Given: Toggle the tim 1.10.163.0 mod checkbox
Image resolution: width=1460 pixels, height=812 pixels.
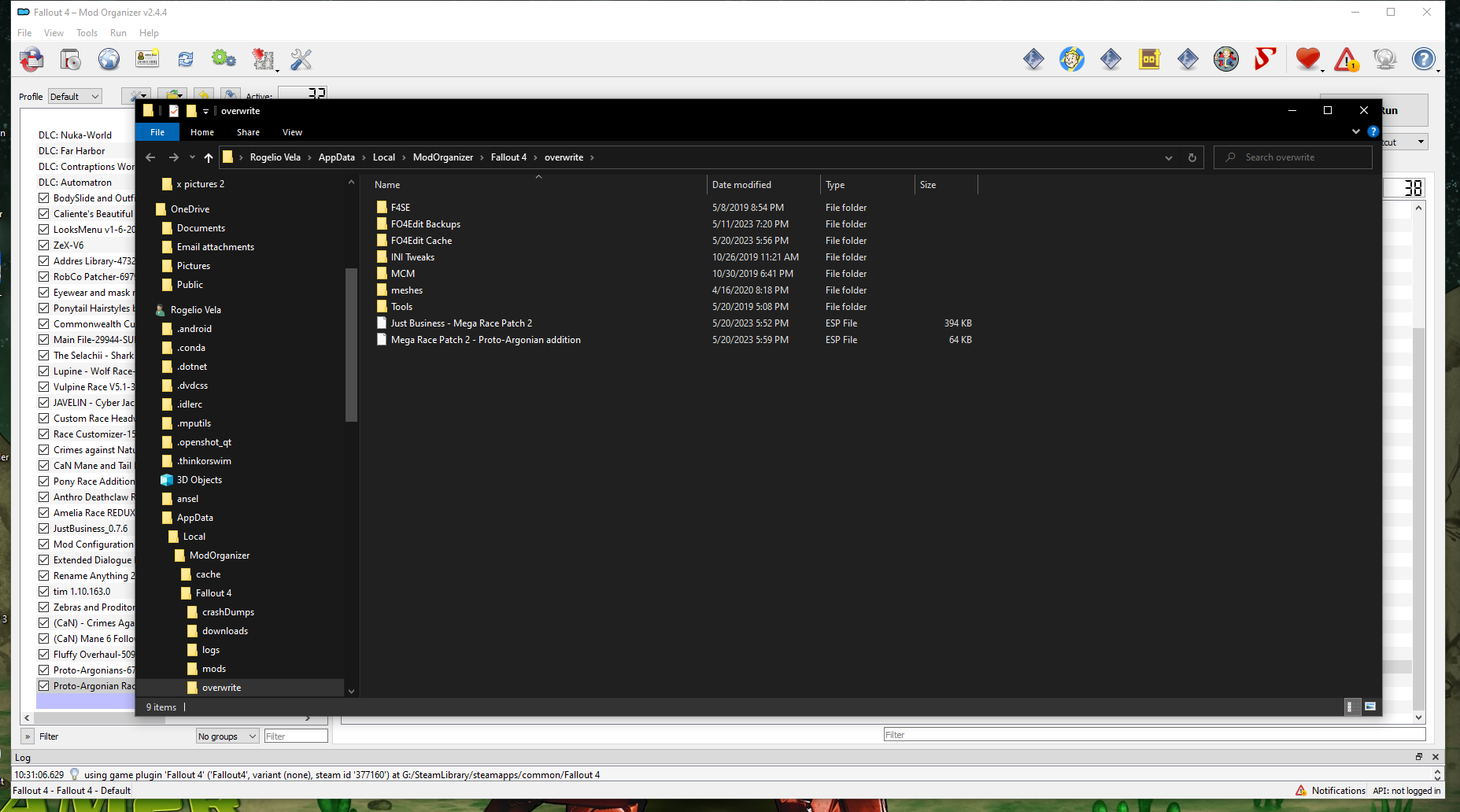Looking at the screenshot, I should pos(44,591).
